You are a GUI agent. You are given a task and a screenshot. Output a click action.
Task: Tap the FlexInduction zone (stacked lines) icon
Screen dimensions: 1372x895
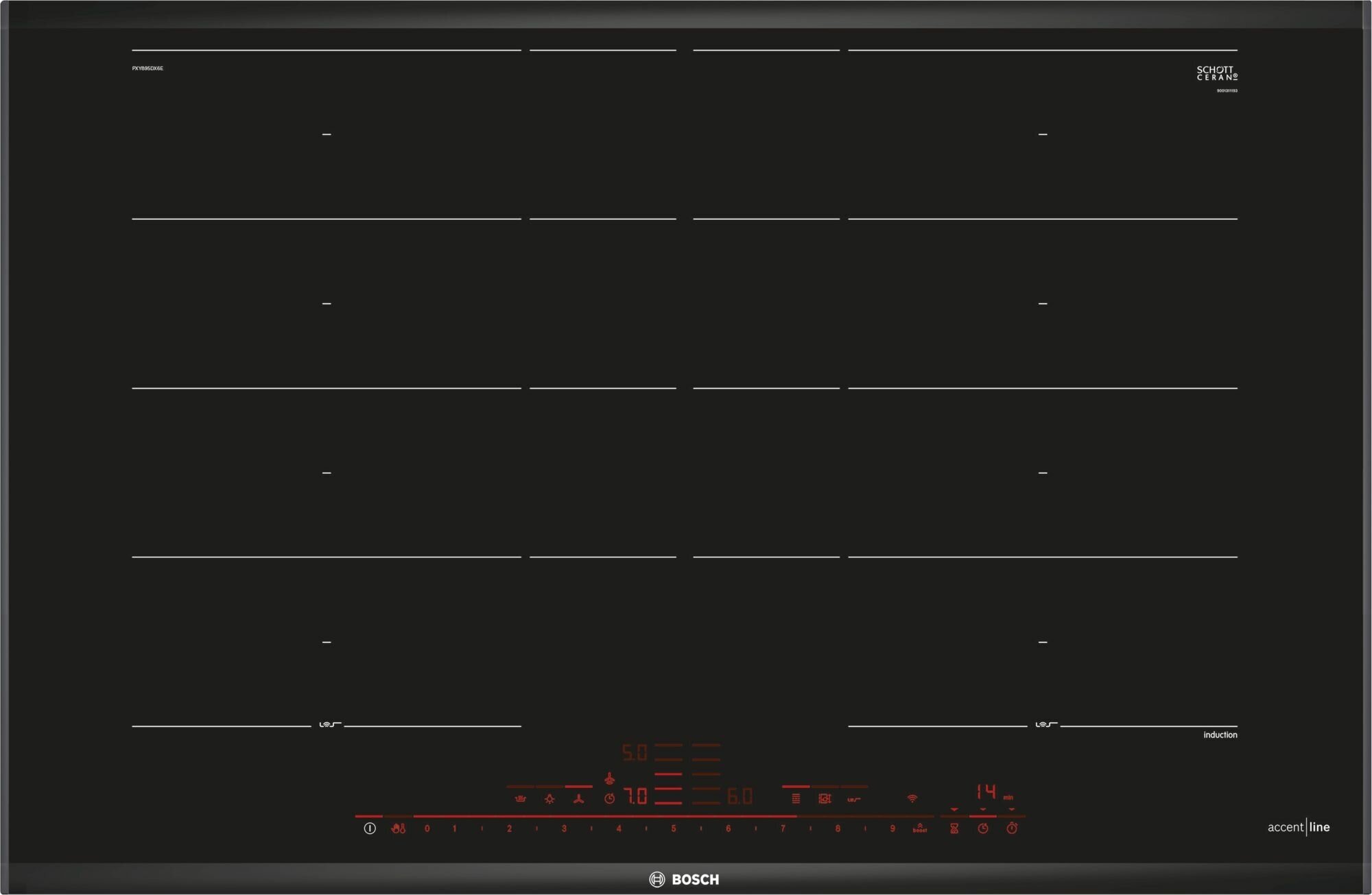pos(796,798)
